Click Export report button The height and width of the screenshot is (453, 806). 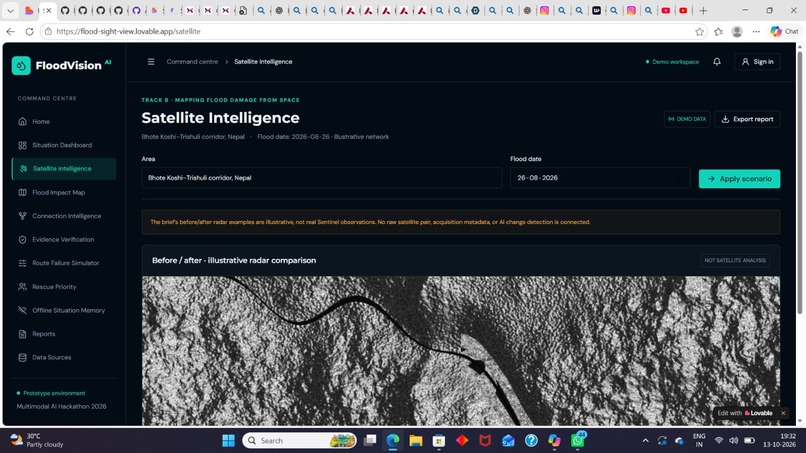(x=747, y=119)
